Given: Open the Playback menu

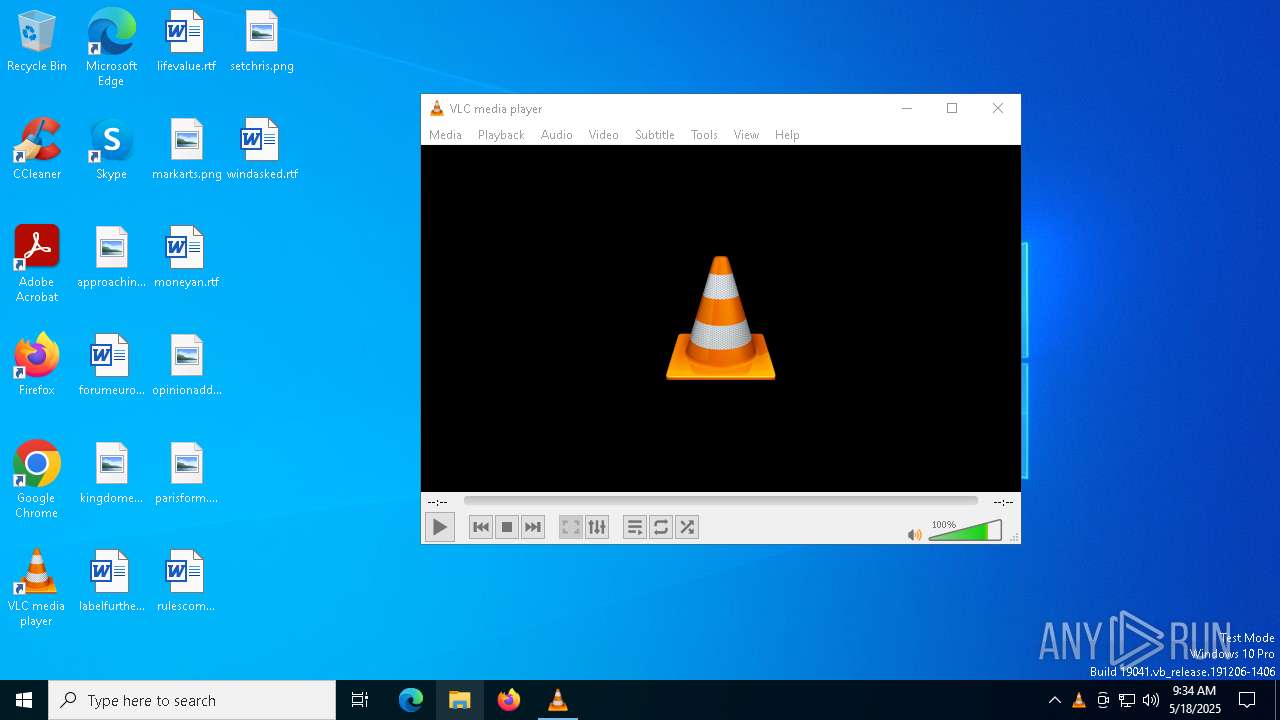Looking at the screenshot, I should point(501,135).
